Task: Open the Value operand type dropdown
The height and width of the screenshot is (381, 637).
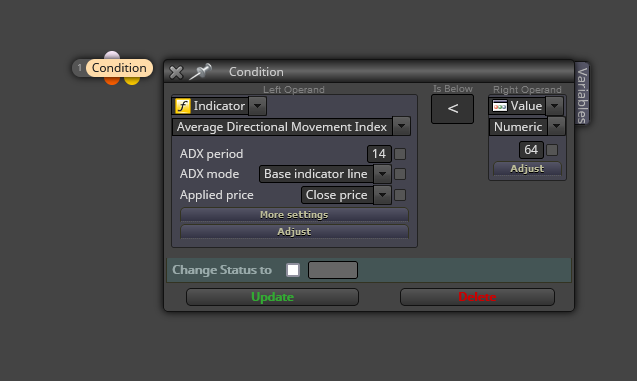Action: coord(555,106)
